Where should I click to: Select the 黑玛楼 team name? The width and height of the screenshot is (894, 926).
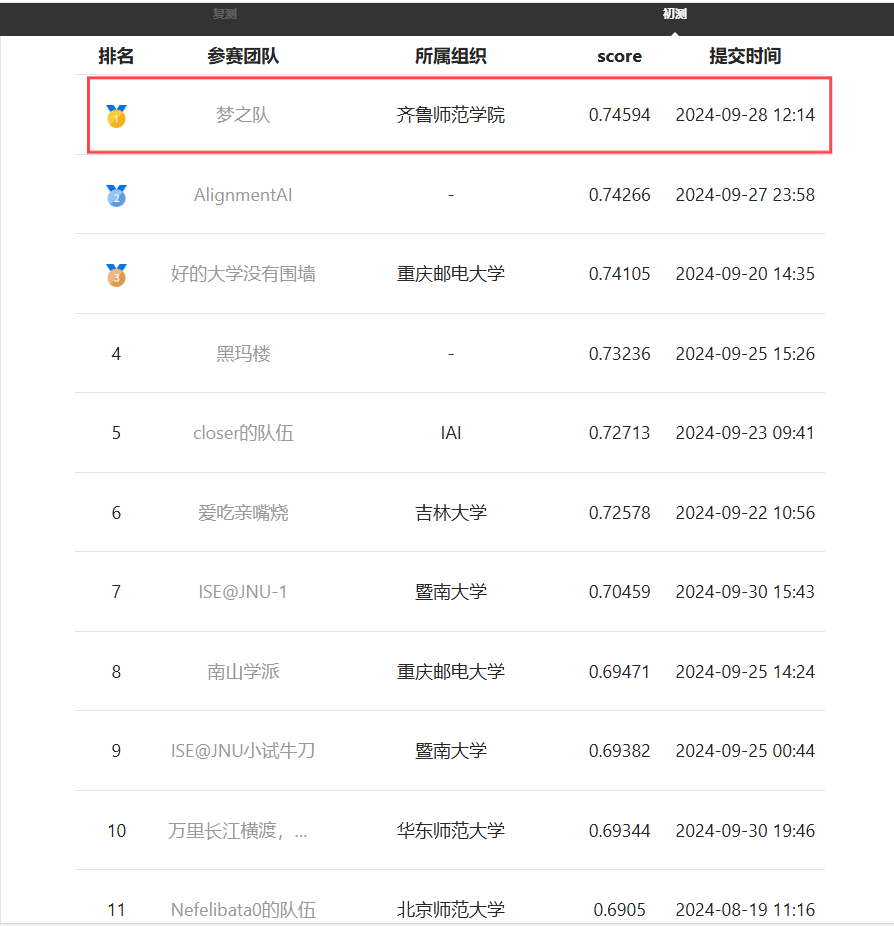243,354
